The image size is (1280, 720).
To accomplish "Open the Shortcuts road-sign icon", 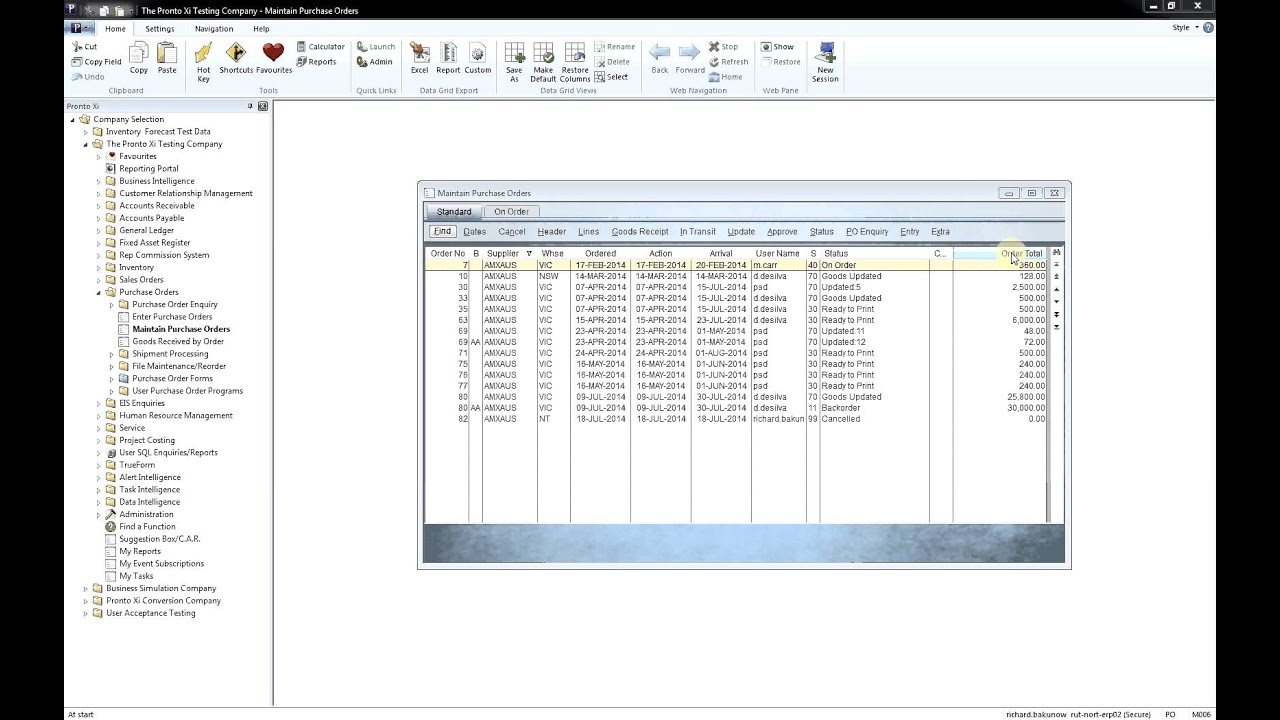I will tap(236, 52).
